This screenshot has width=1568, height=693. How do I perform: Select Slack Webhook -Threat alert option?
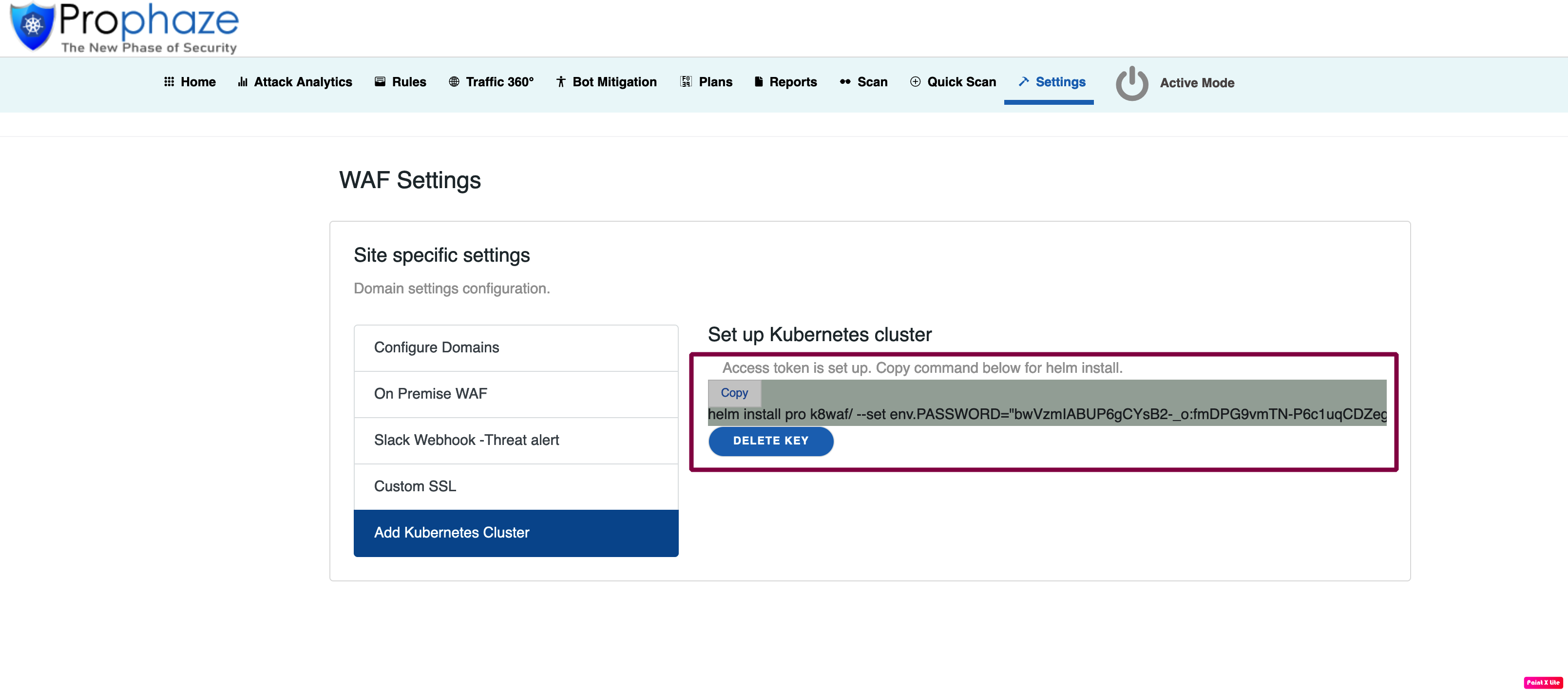point(516,440)
